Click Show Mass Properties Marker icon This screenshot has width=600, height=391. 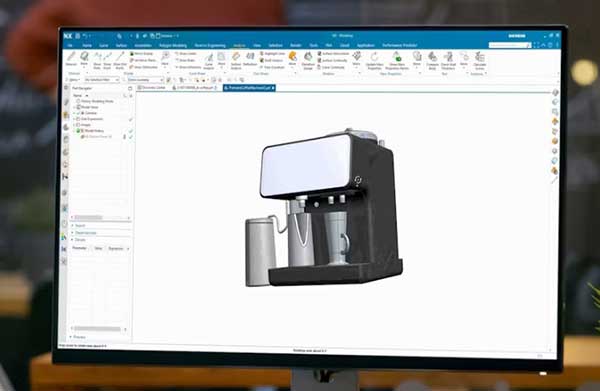(397, 61)
